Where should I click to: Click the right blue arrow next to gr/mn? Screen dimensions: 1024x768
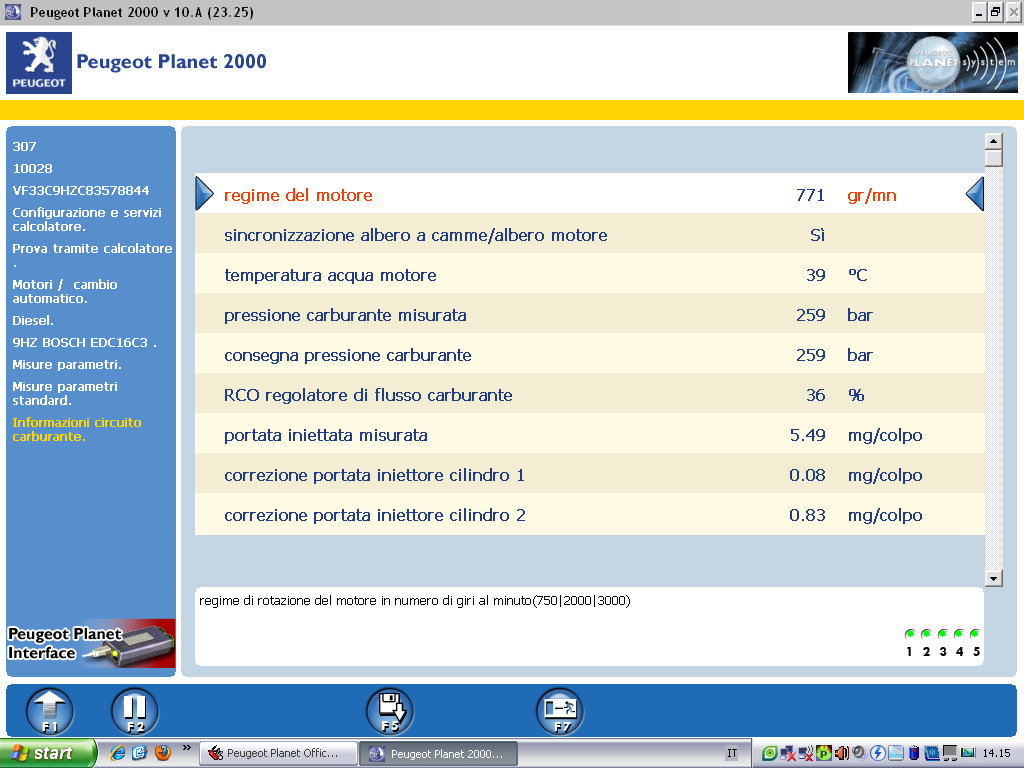974,194
